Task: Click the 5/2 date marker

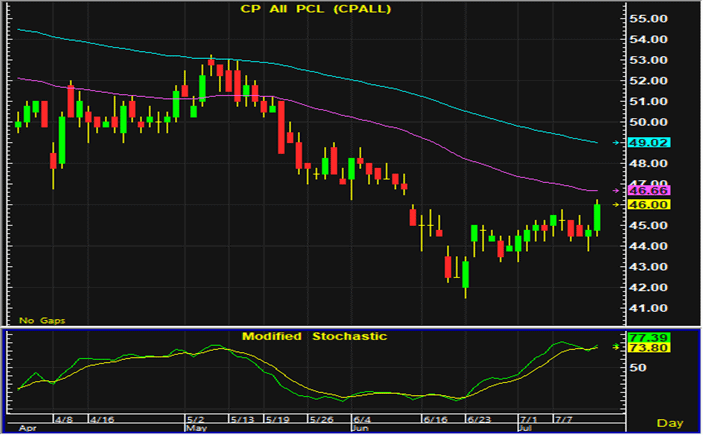Action: [195, 420]
